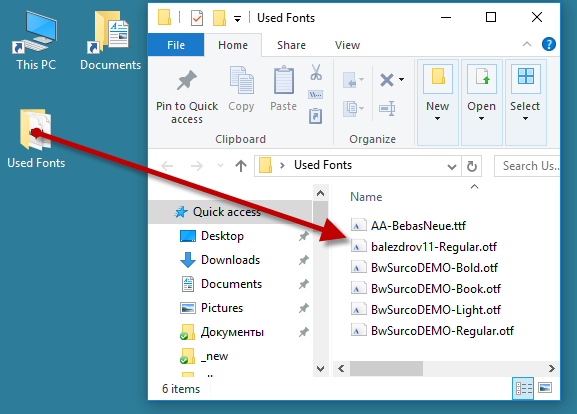Screen dimensions: 577x414
Task: Maximize the Used Fonts window
Action: pyautogui.click(x=491, y=17)
